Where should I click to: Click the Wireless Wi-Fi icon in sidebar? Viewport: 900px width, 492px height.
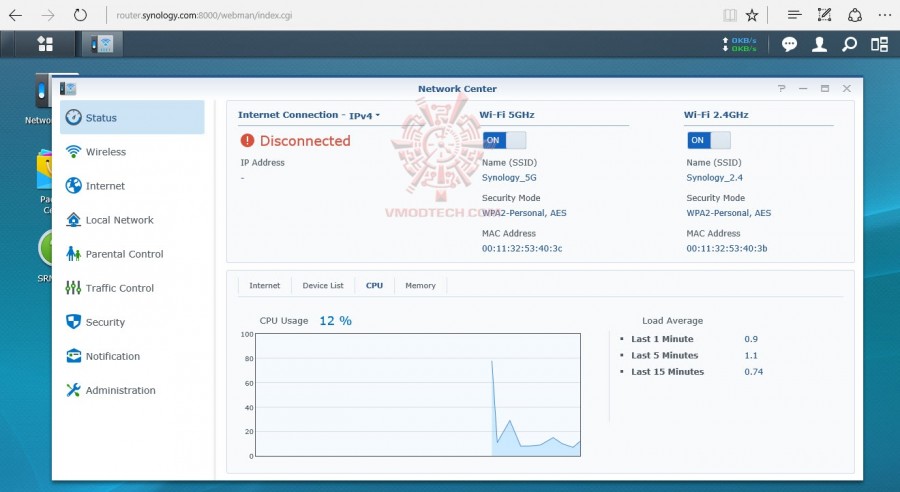[73, 152]
